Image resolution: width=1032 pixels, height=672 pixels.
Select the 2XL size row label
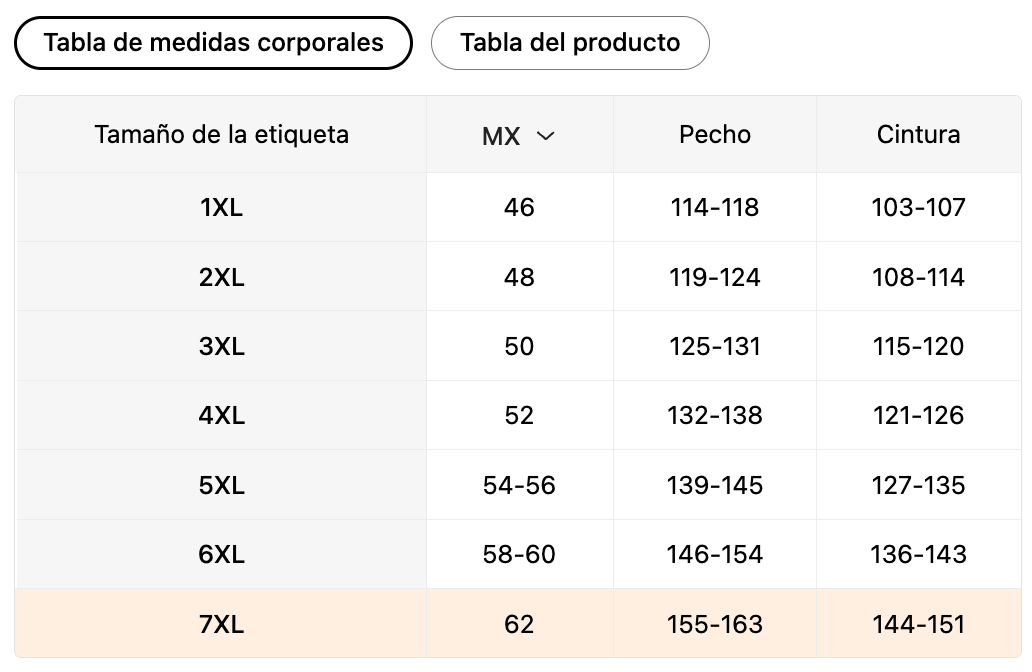click(x=221, y=277)
